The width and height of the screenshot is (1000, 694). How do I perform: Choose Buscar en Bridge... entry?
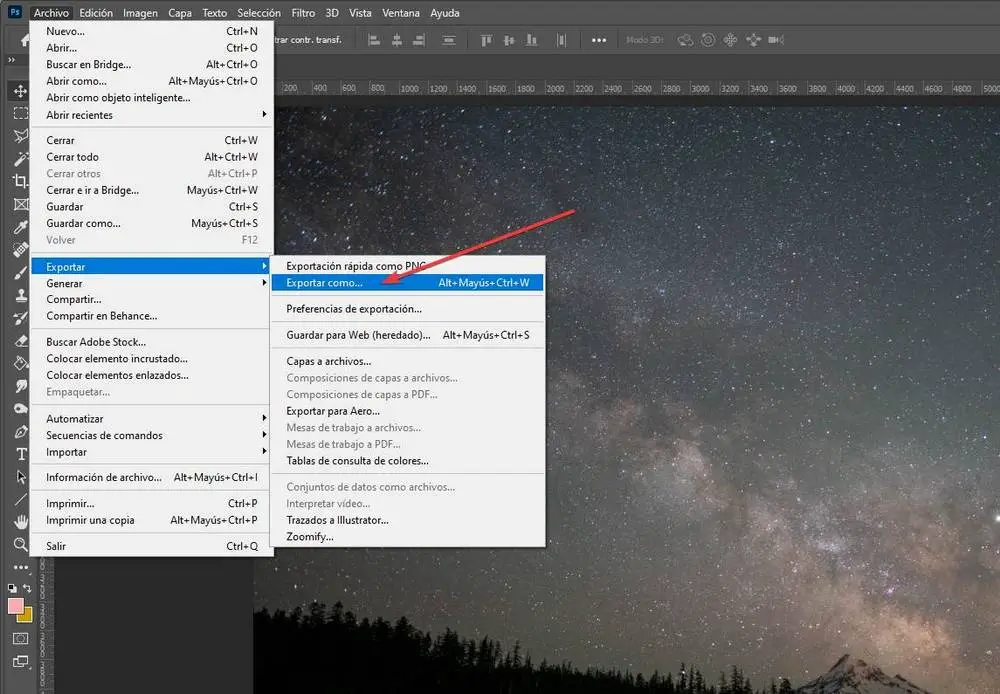point(152,64)
